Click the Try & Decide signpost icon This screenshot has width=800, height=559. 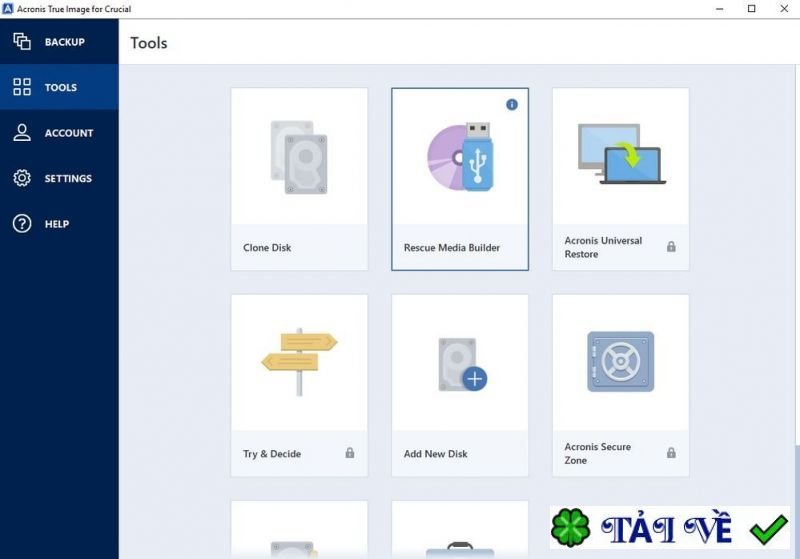point(299,362)
